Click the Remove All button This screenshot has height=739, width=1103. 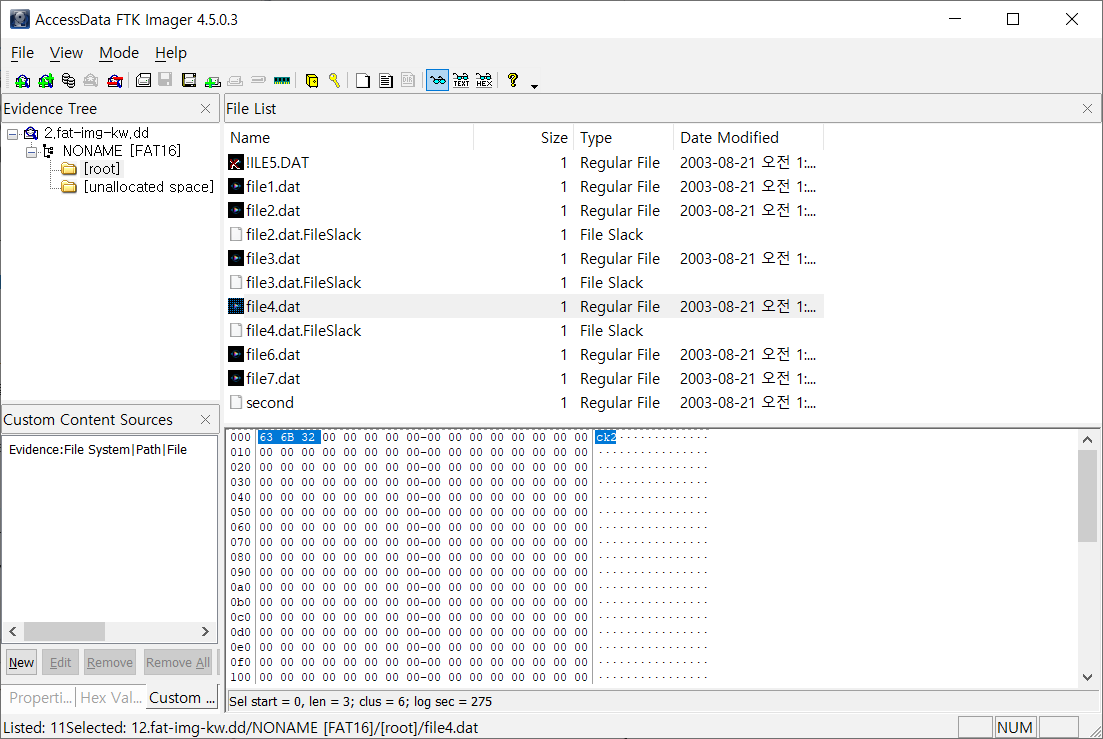click(x=178, y=662)
